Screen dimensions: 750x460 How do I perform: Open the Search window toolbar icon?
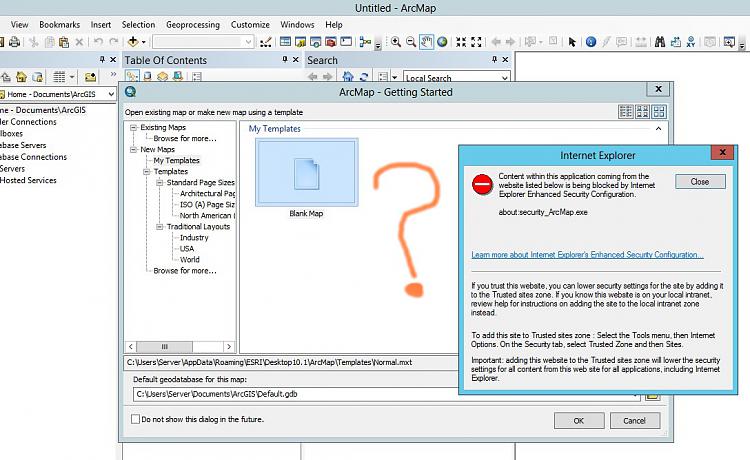coord(316,42)
